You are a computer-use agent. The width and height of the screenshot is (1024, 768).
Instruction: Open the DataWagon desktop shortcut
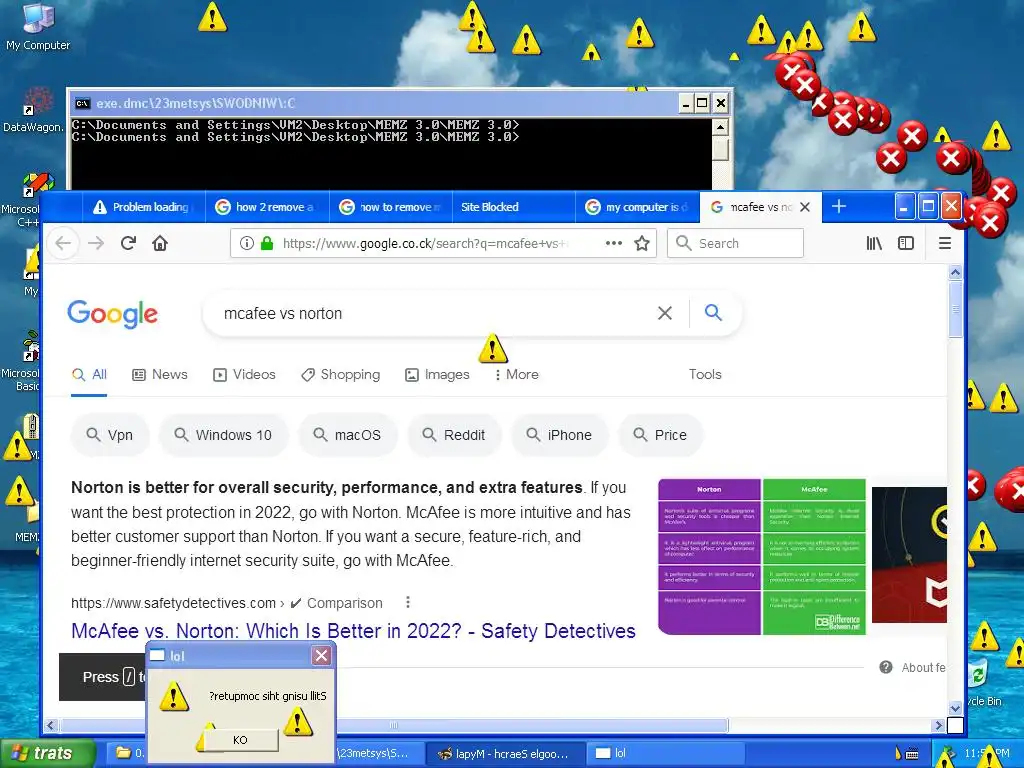pyautogui.click(x=33, y=110)
